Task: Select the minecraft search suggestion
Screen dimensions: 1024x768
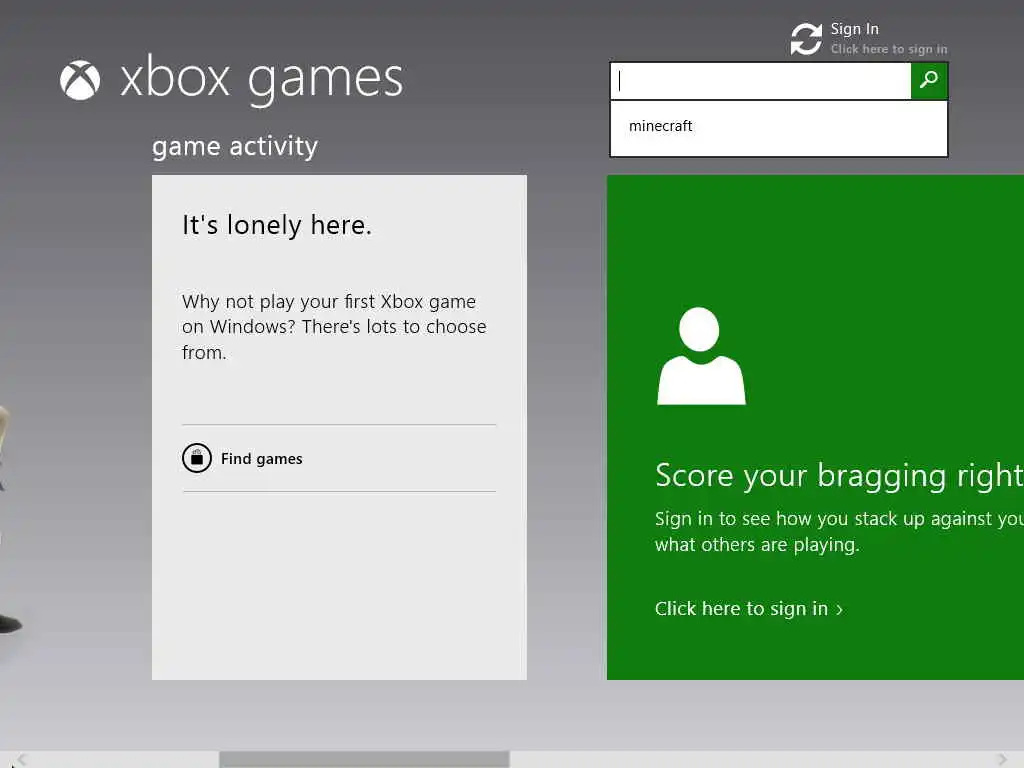Action: 778,126
